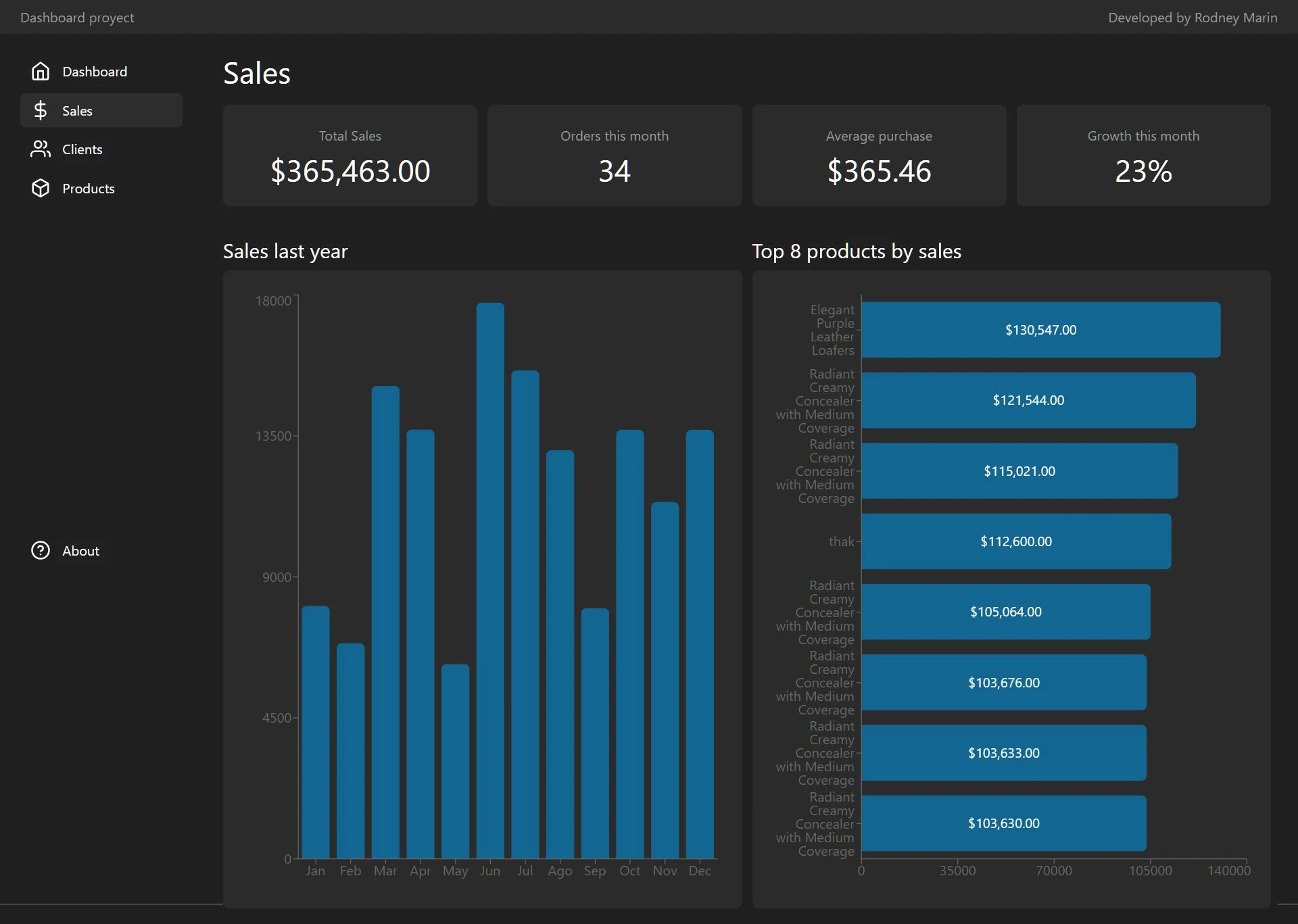Click the May bar in sales chart
The height and width of the screenshot is (924, 1298).
point(455,761)
